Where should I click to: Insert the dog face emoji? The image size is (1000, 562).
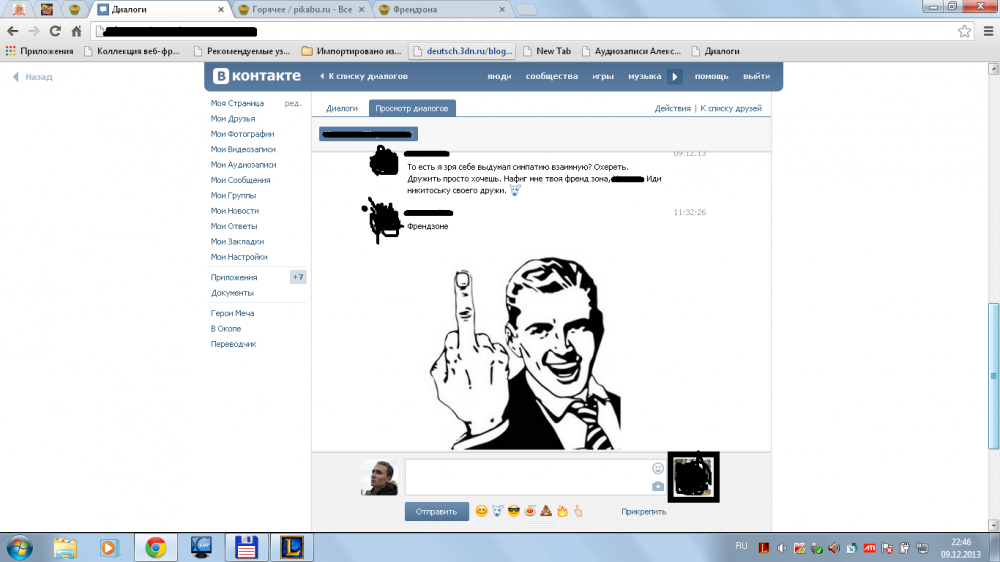497,512
